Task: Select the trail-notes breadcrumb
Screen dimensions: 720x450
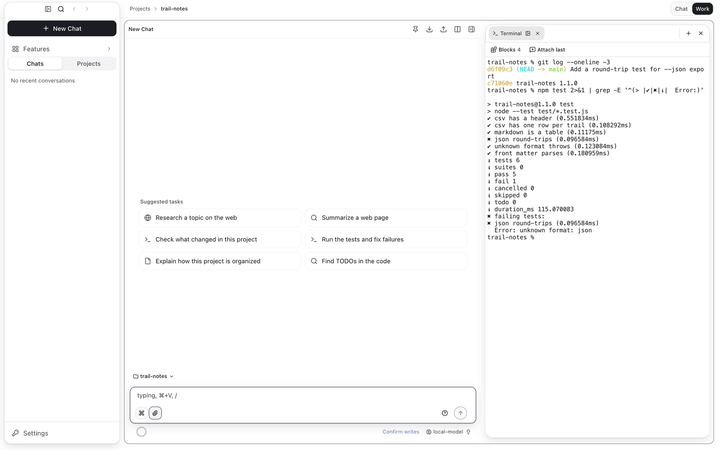Action: pos(174,9)
